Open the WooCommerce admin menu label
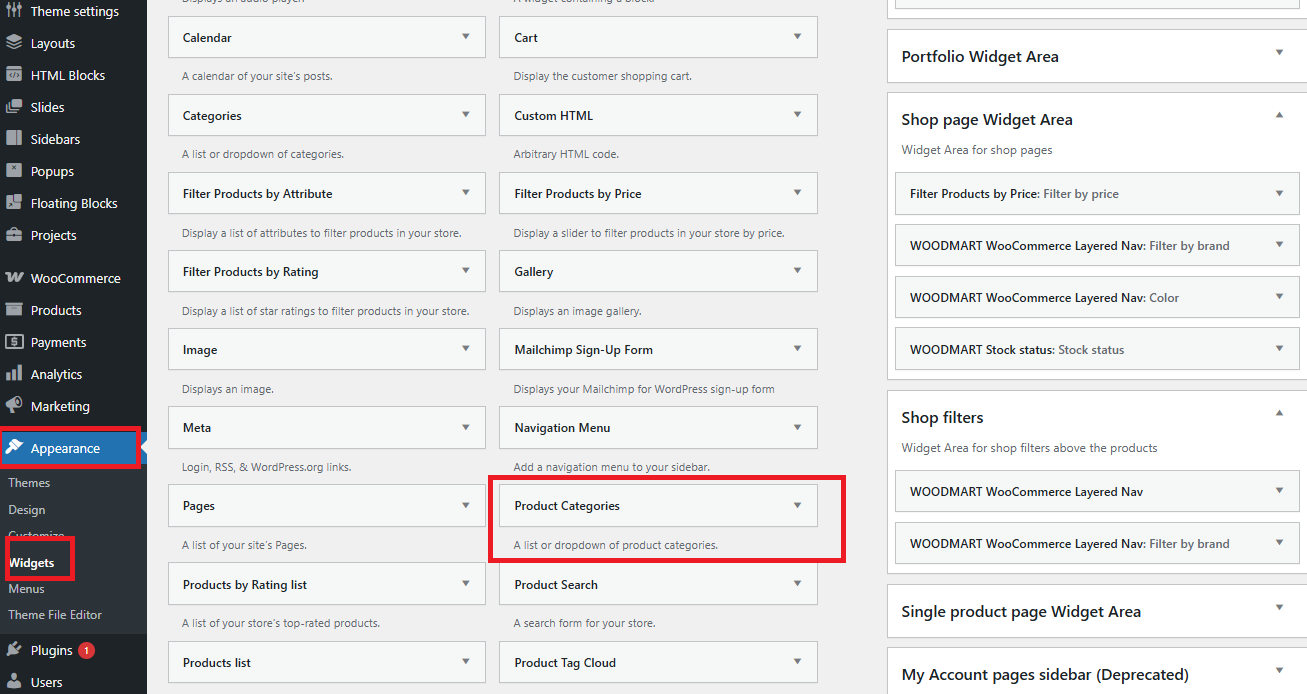The width and height of the screenshot is (1307, 694). (75, 278)
